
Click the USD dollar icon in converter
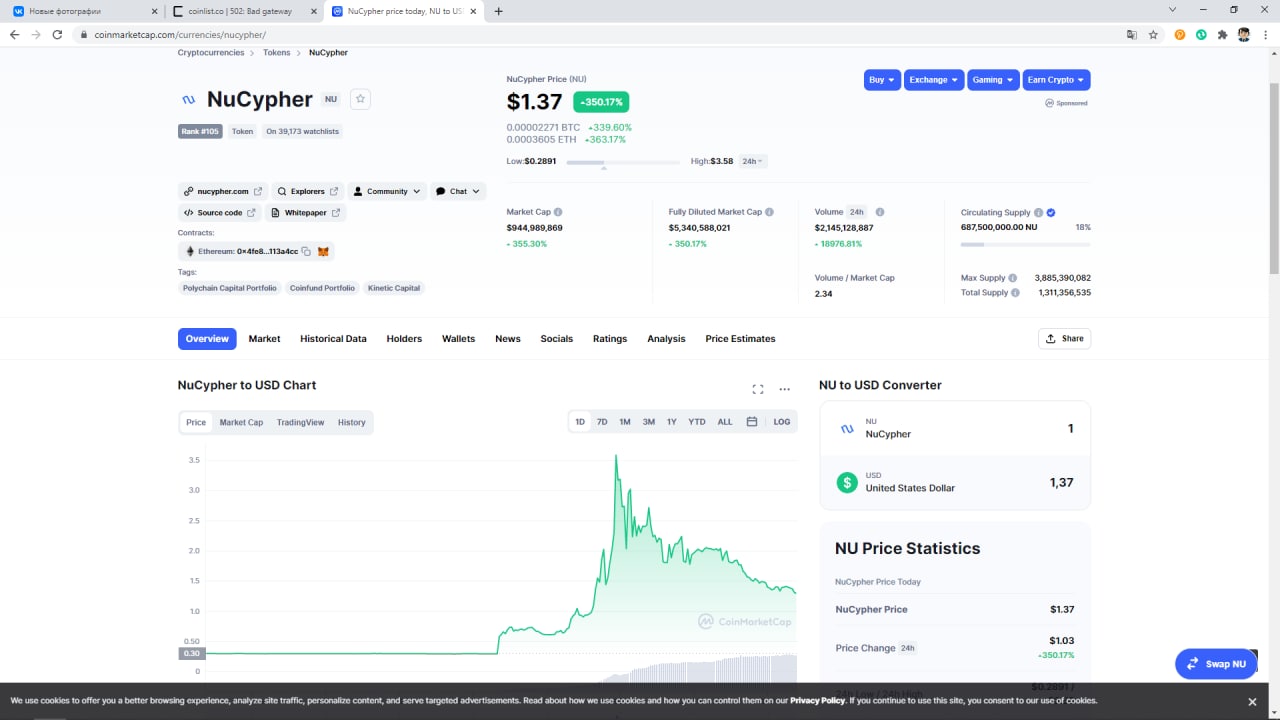(x=847, y=482)
